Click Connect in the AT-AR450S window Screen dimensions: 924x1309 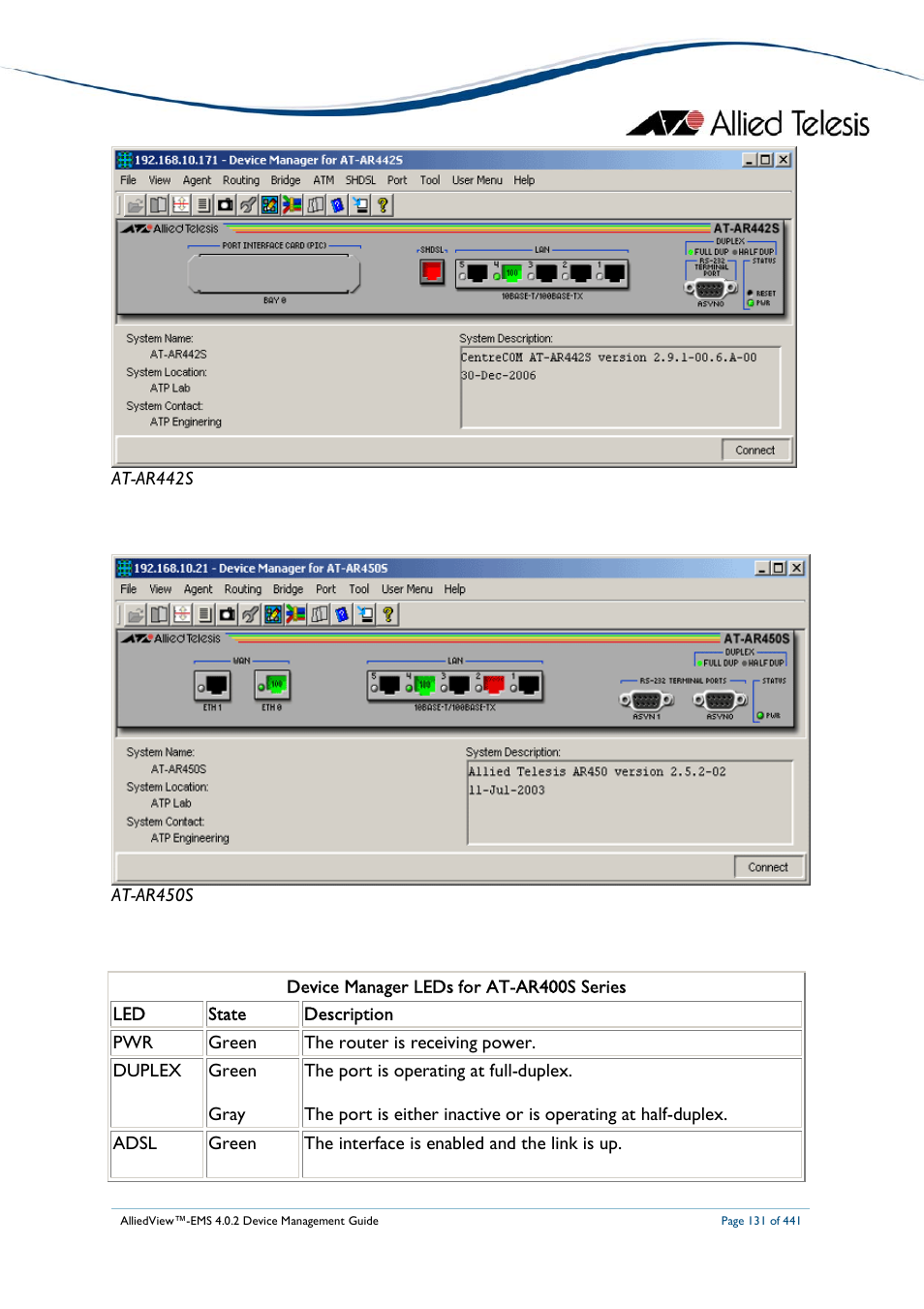768,867
